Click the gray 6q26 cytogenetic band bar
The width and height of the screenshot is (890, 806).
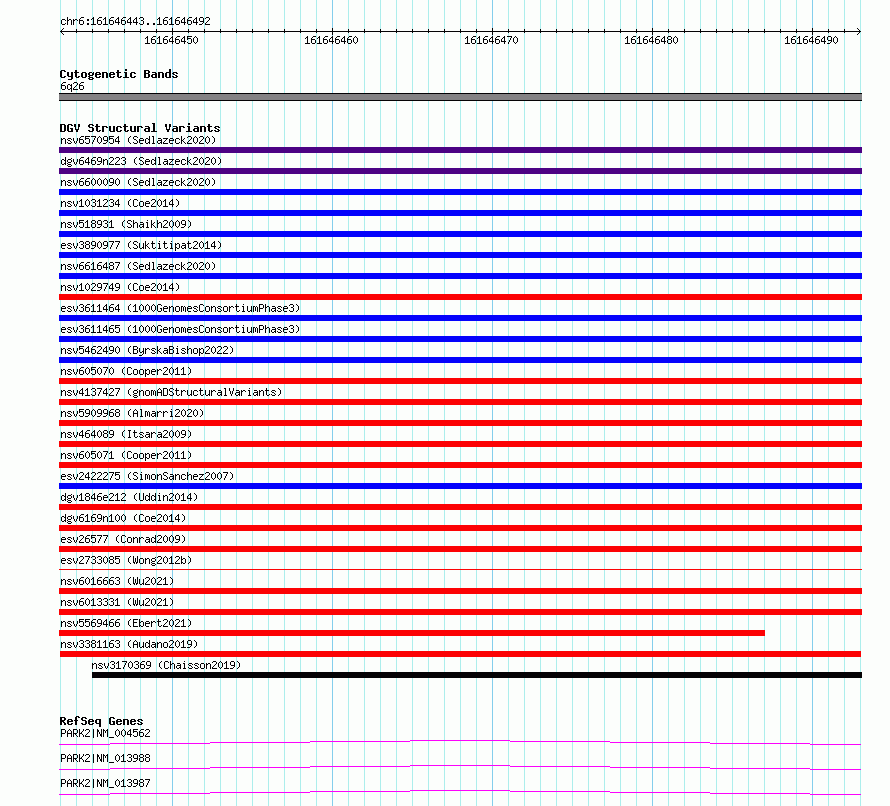click(x=460, y=97)
